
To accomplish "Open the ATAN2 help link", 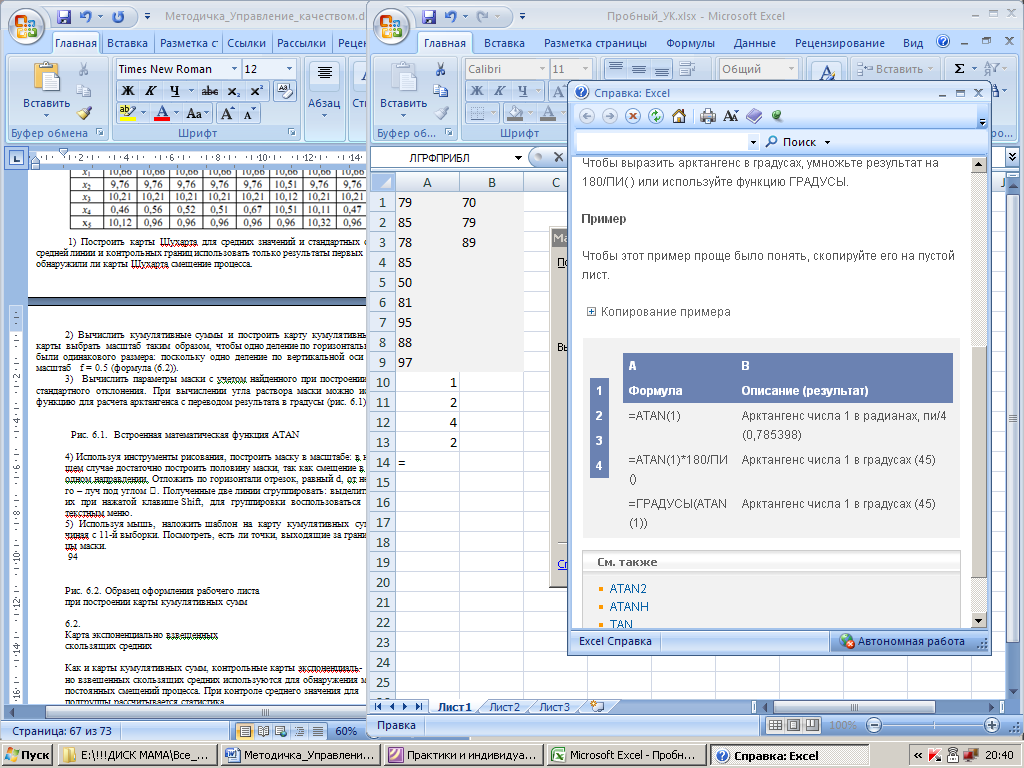I will (628, 588).
